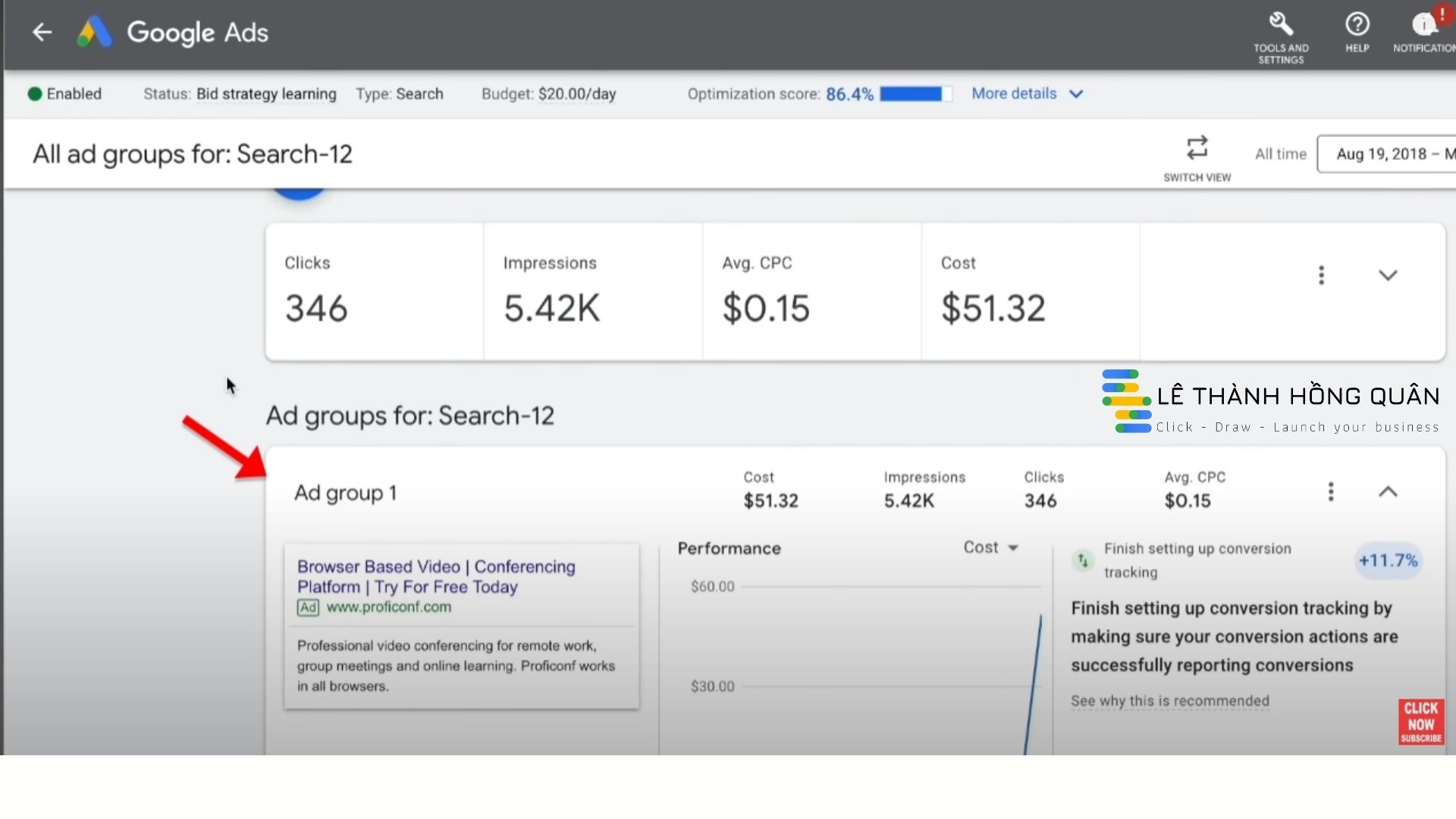Image resolution: width=1456 pixels, height=819 pixels.
Task: Open three-dot menu on metrics card
Action: (1321, 275)
